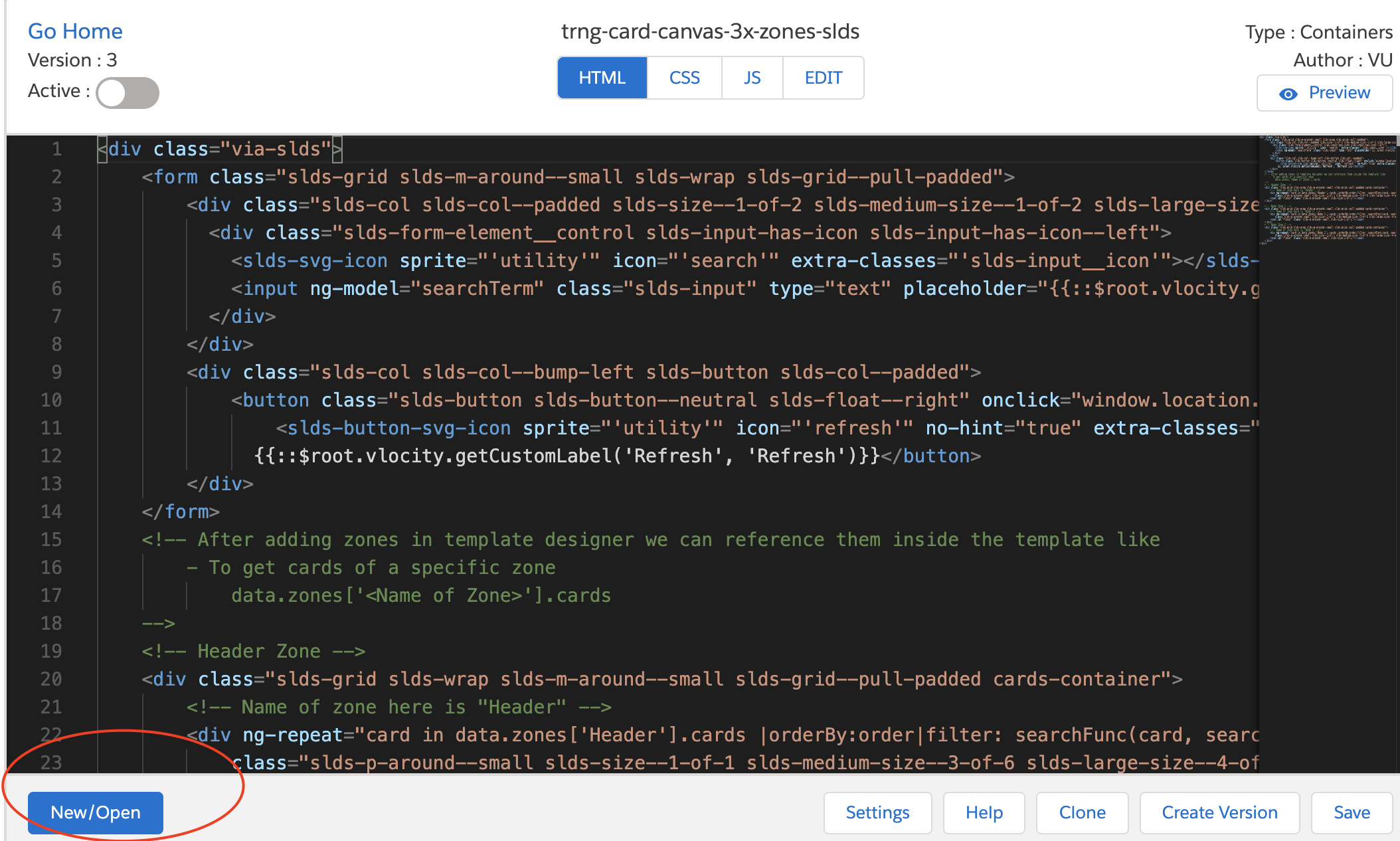Click the Help button
This screenshot has width=1400, height=841.
(984, 812)
